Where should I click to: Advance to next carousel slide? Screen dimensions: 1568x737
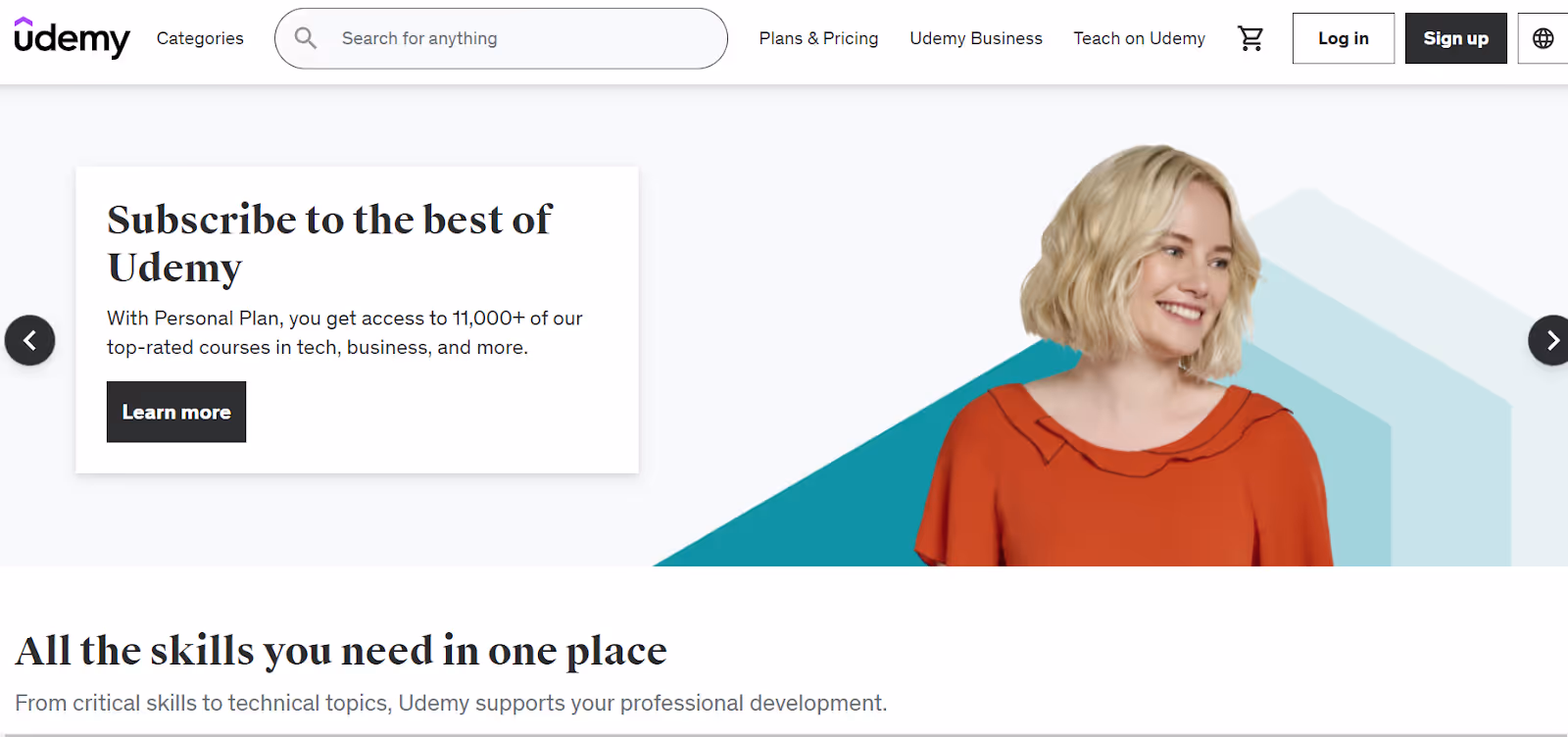click(x=1550, y=340)
